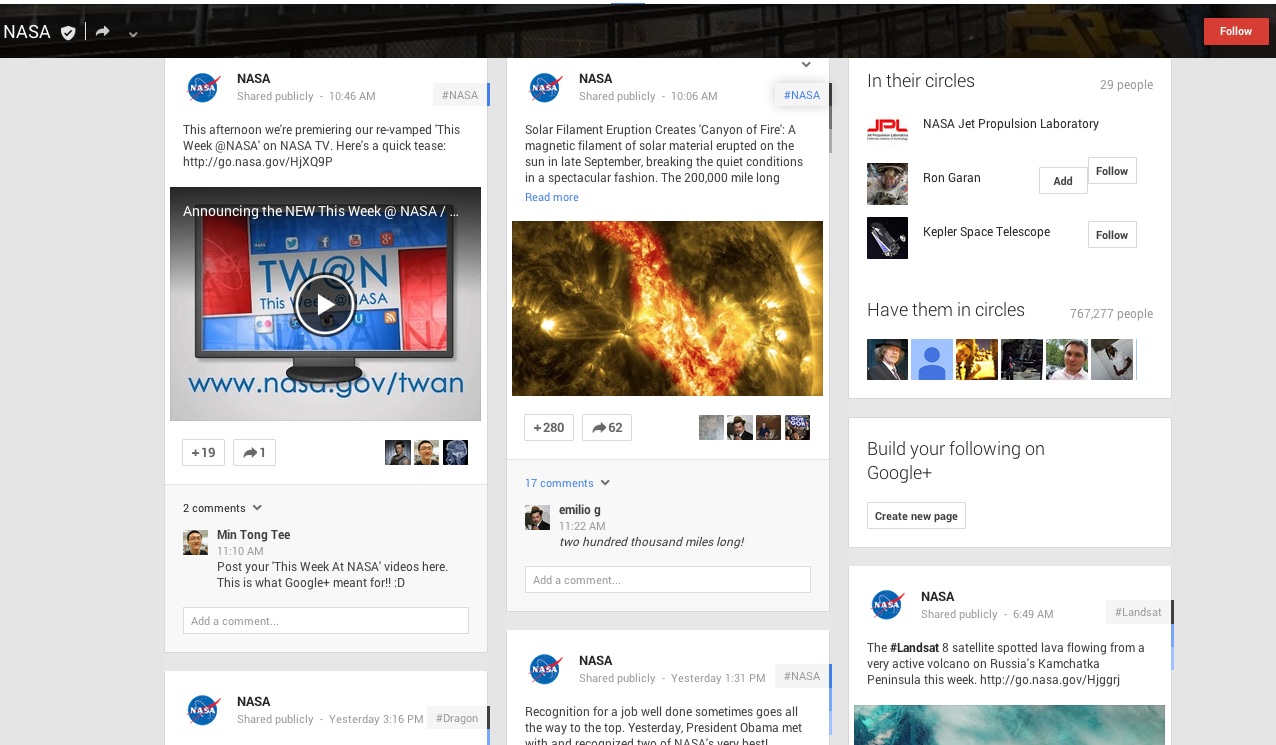Open NASA avatar on Yesterday 3:16 PM post
The image size is (1276, 745).
(203, 711)
